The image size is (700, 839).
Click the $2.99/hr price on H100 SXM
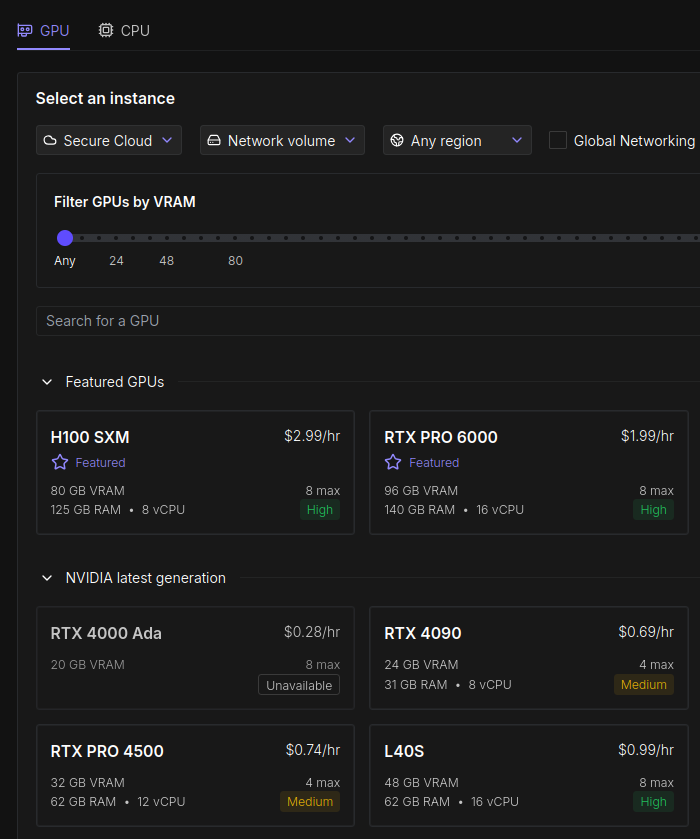coord(312,436)
